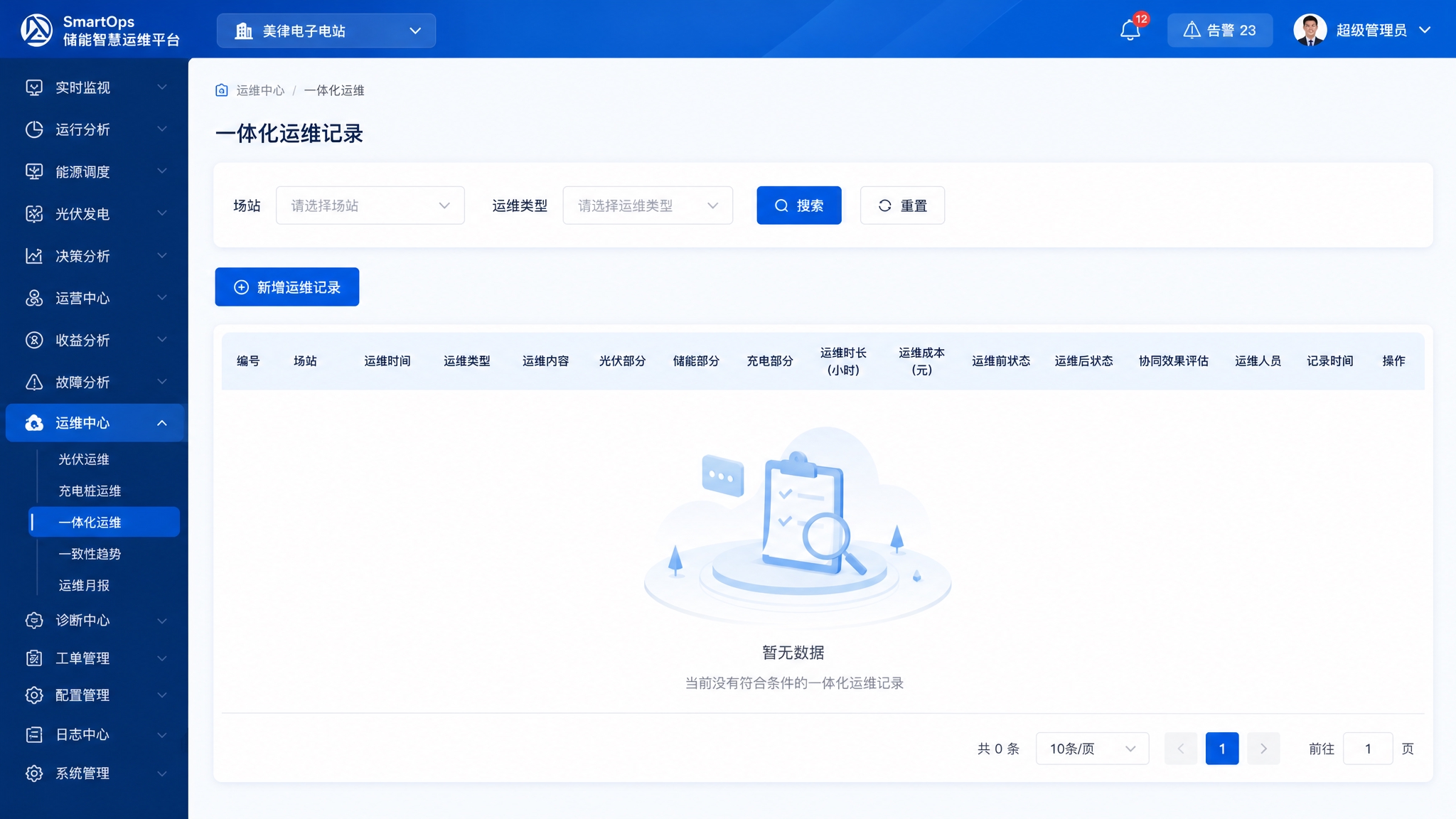Screen dimensions: 1456x819
Task: Click the 共 0 条 total text
Action: (x=998, y=749)
